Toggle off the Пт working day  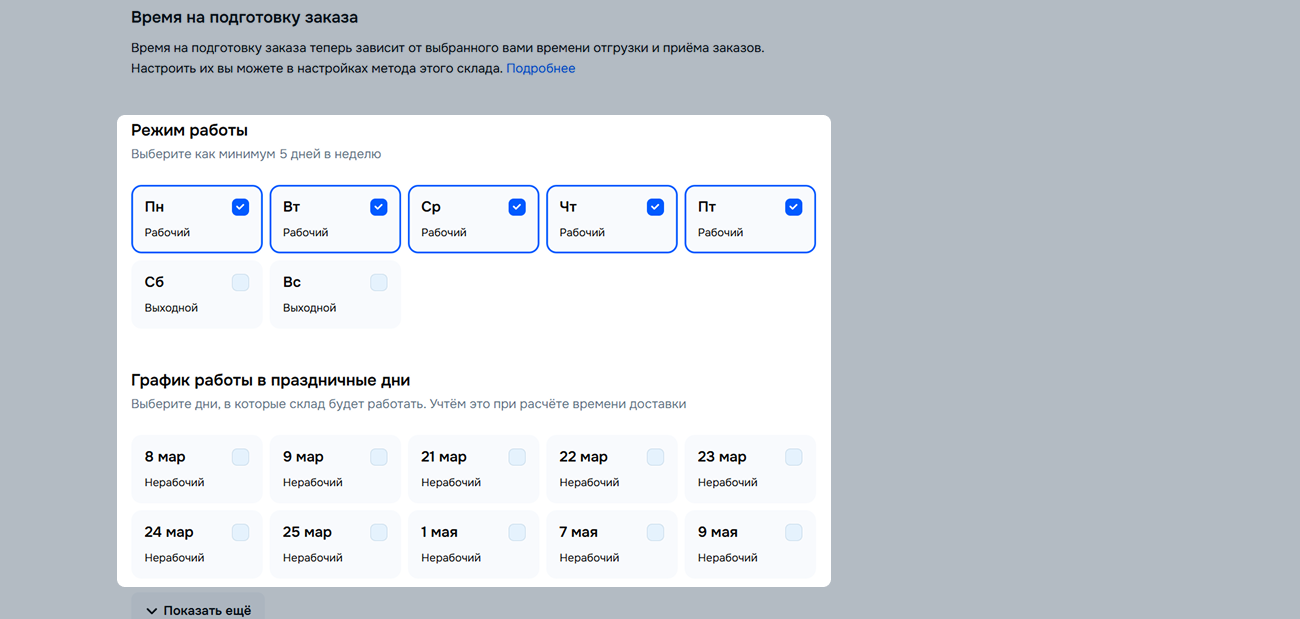(x=793, y=207)
